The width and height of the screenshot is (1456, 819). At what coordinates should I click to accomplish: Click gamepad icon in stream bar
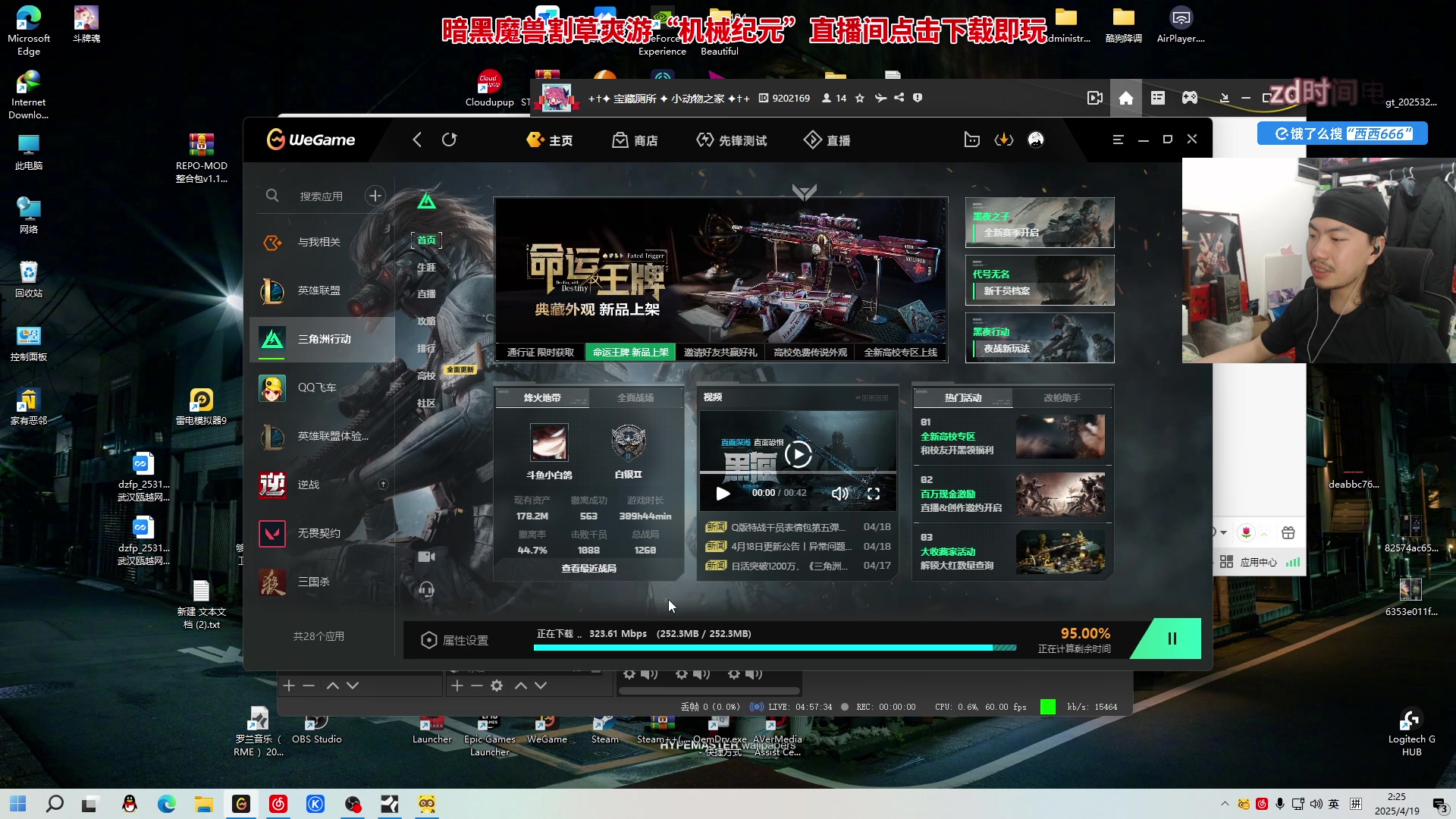1190,98
